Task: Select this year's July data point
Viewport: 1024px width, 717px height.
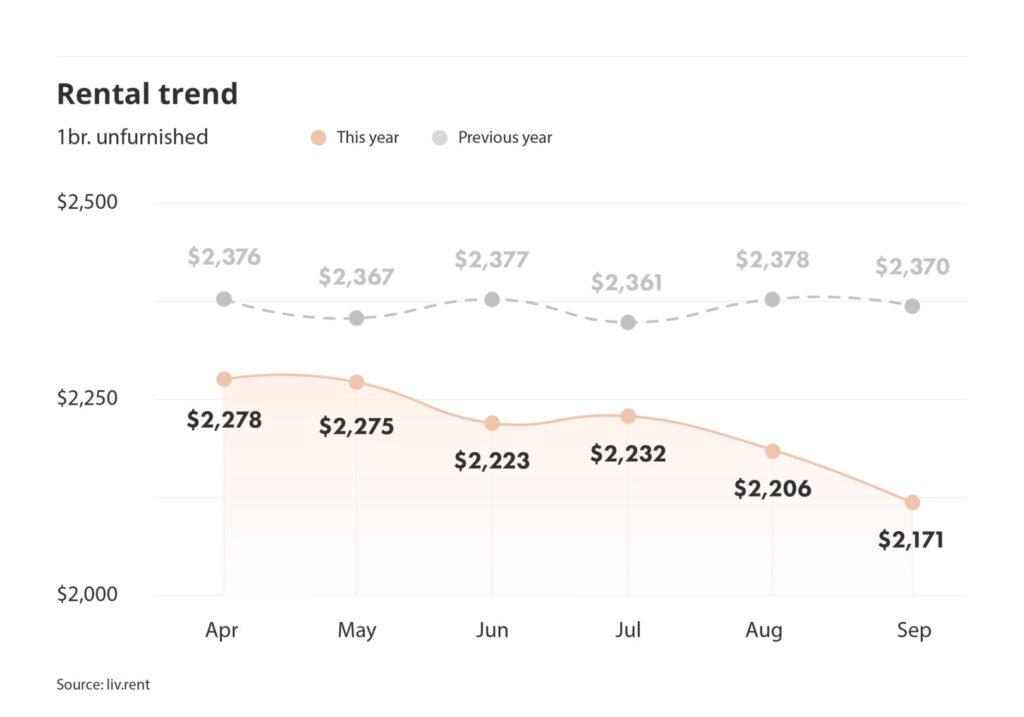Action: [x=628, y=416]
